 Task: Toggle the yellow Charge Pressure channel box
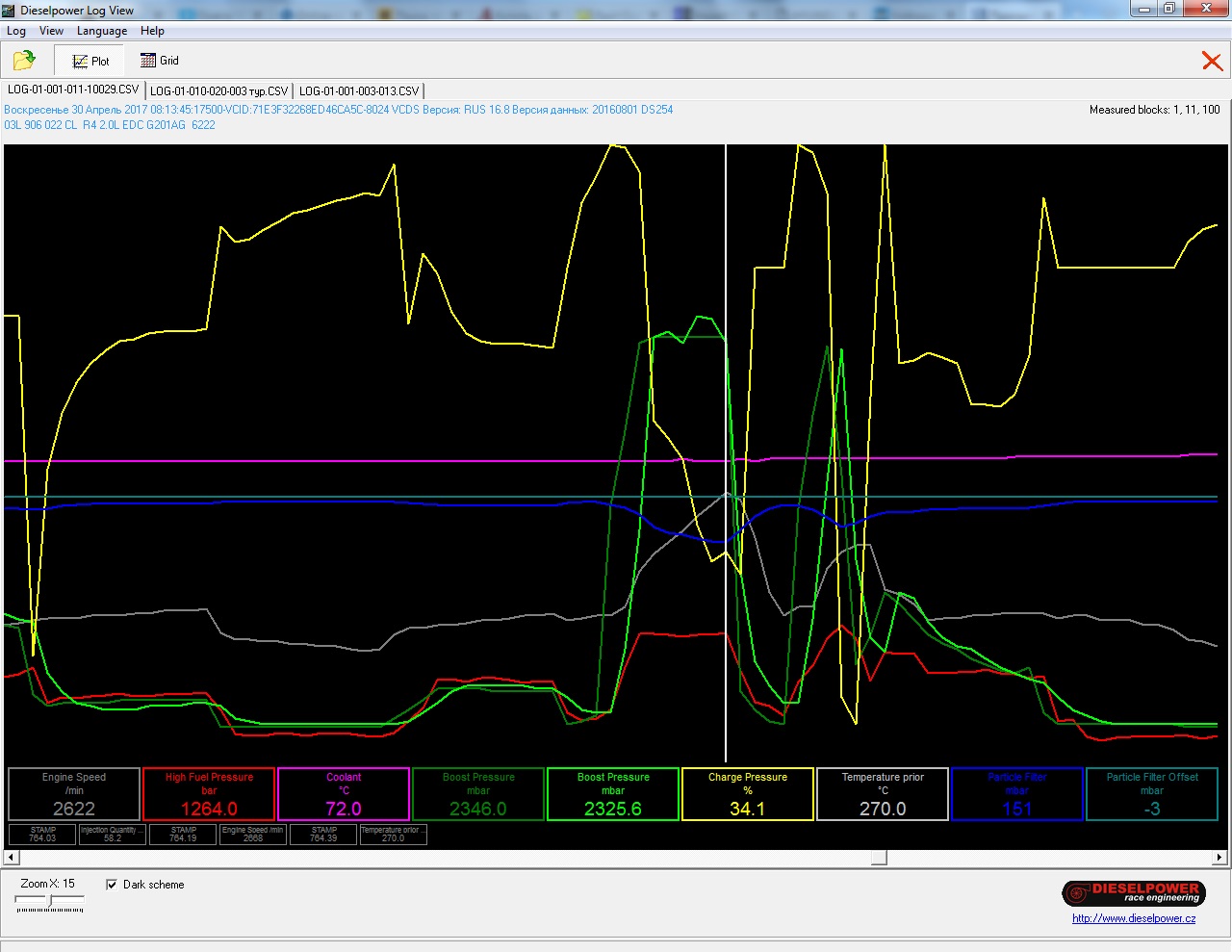click(748, 794)
